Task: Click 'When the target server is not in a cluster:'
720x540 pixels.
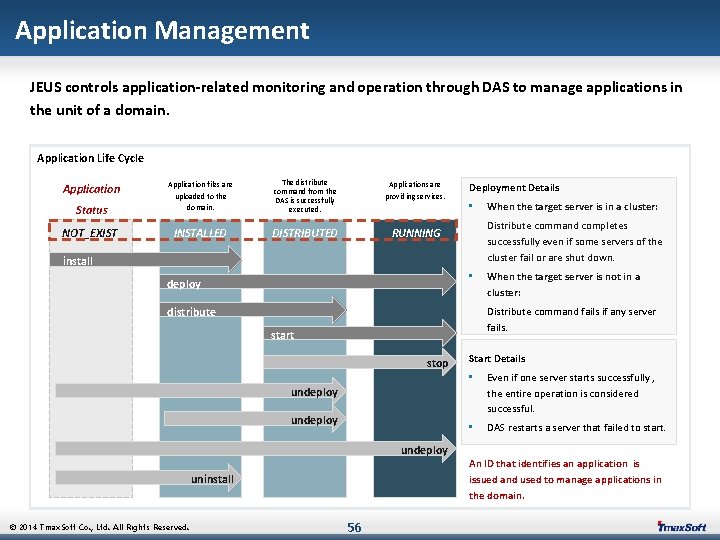Action: point(563,284)
